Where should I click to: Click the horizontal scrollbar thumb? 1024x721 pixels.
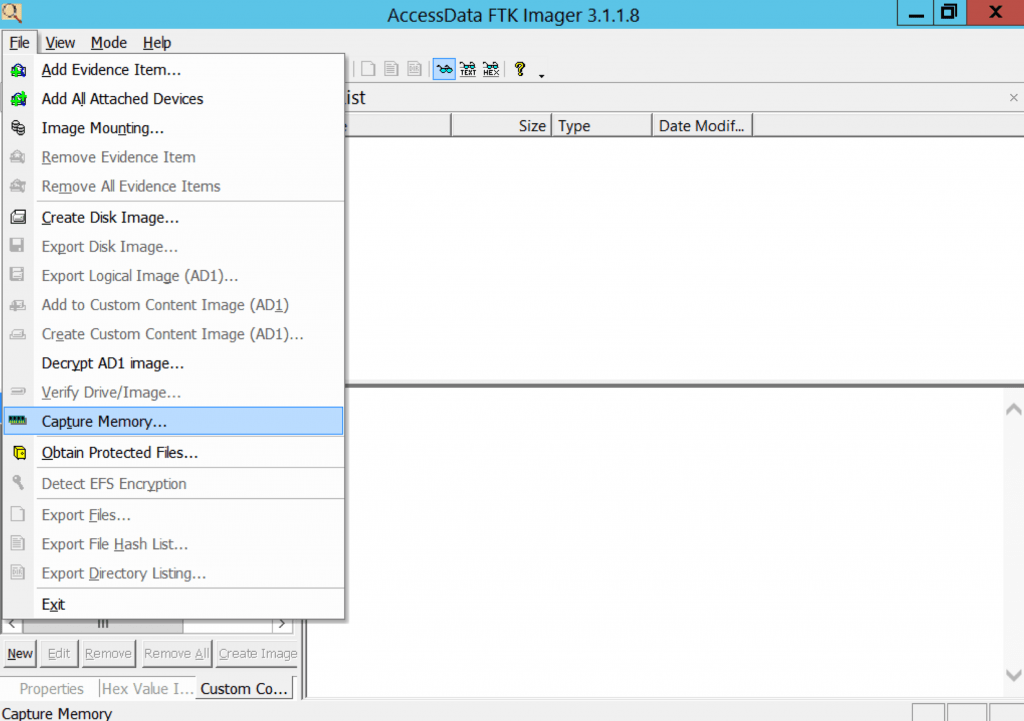(x=103, y=624)
